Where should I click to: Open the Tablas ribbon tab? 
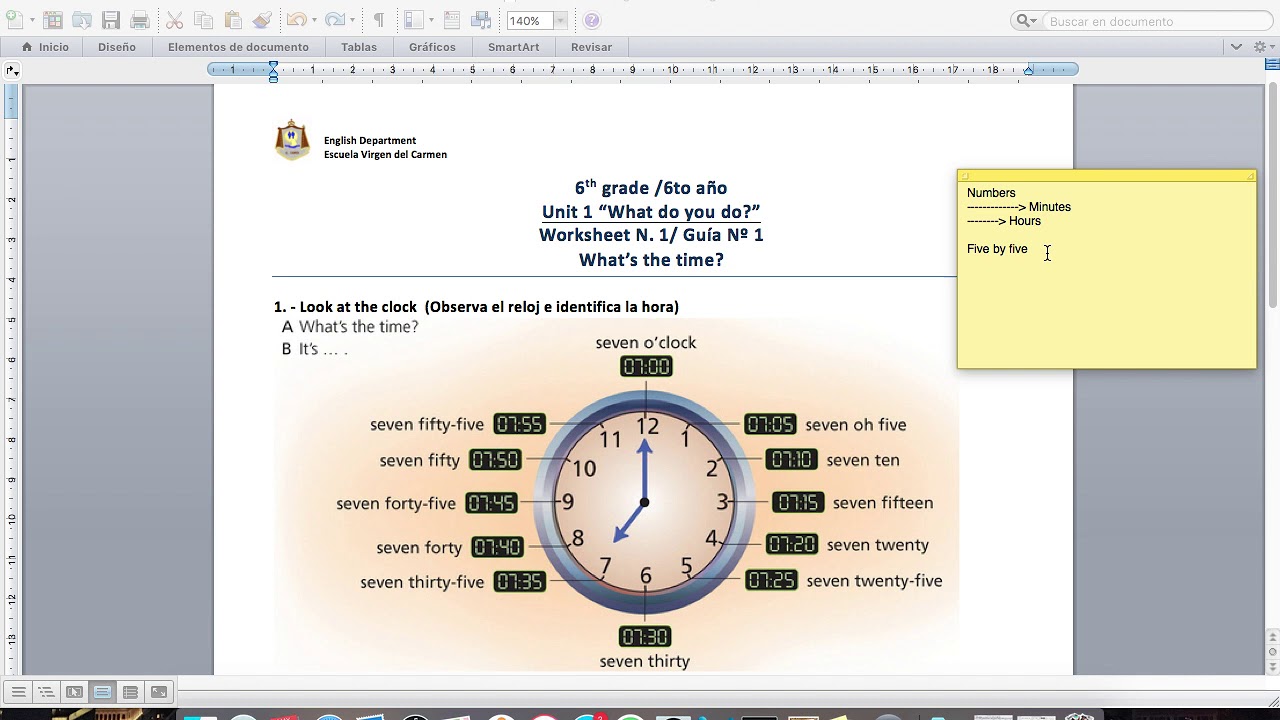coord(359,47)
